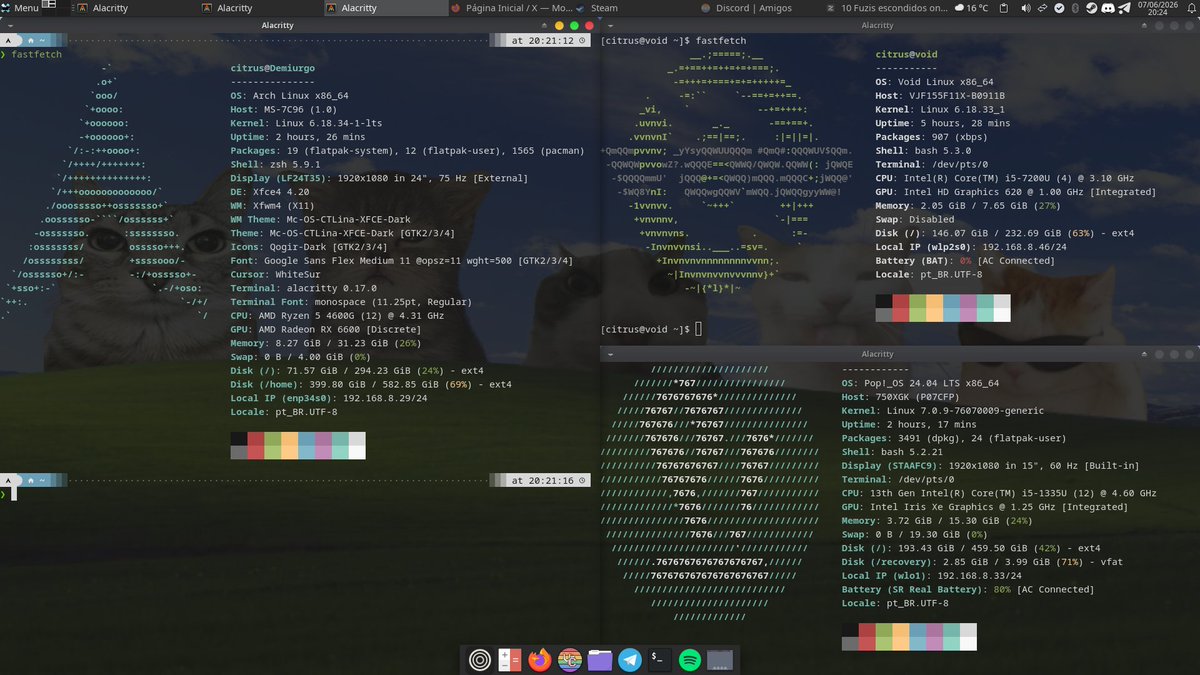Click the lower-right Alacritty window title bar
Viewport: 1200px width, 675px height.
point(898,354)
